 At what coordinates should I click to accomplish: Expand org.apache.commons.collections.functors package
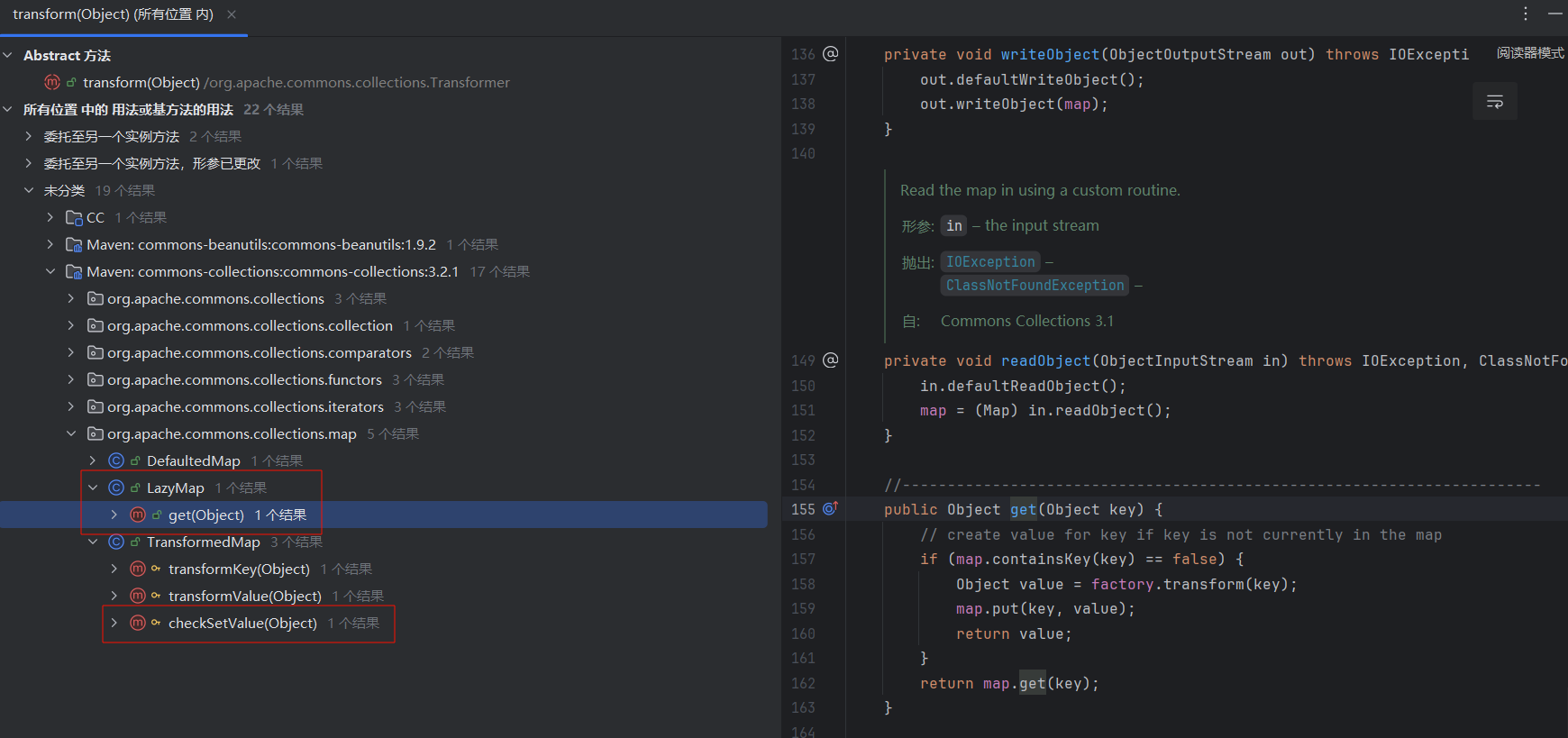coord(71,379)
